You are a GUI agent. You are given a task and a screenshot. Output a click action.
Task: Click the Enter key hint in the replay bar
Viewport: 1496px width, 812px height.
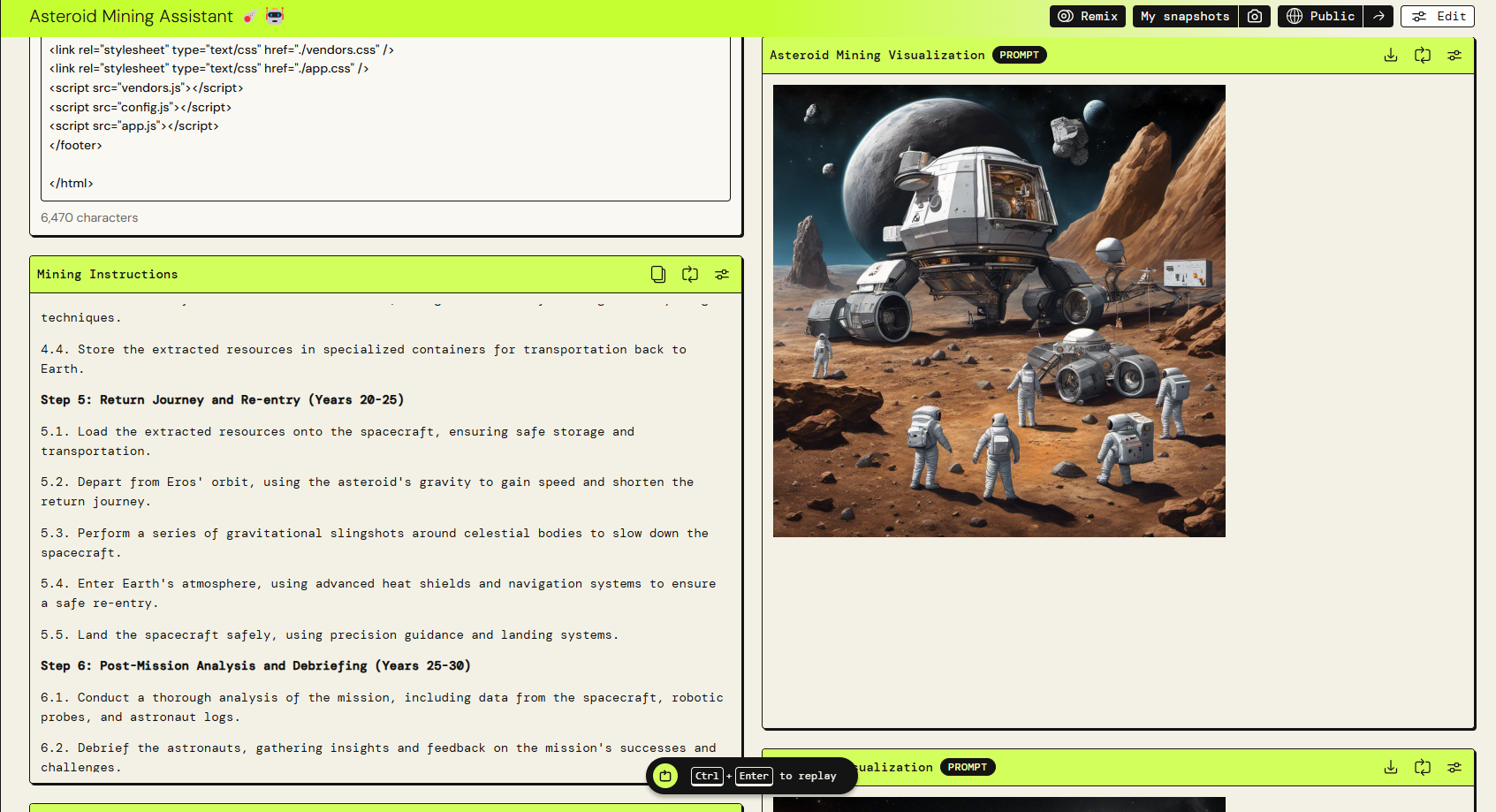(x=754, y=776)
